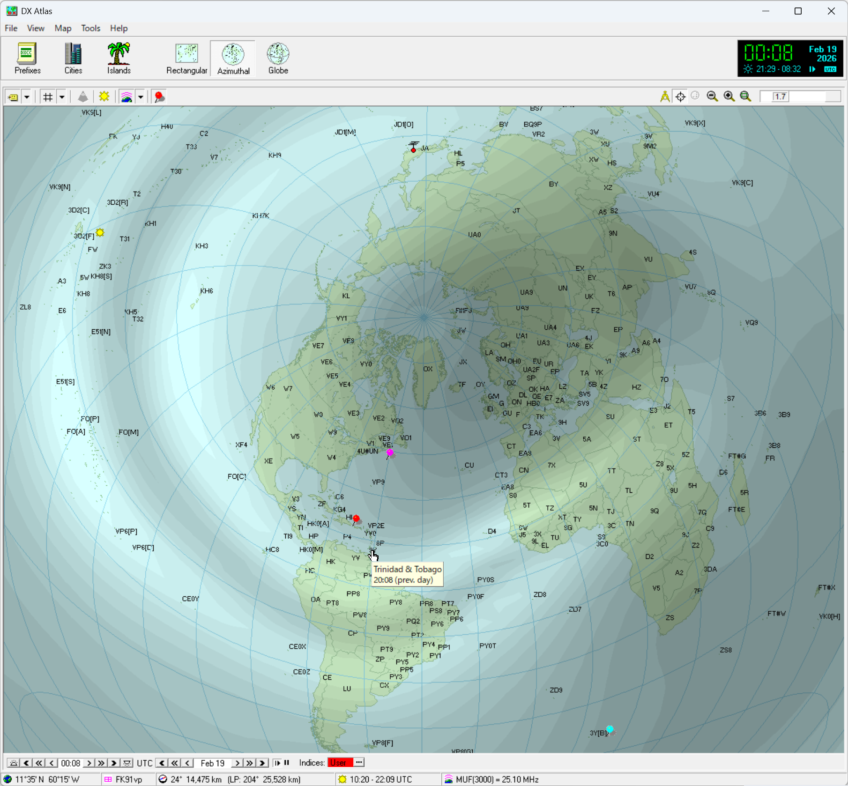Viewport: 848px width, 786px height.
Task: Click the zoom in magnifier icon
Action: tap(728, 96)
